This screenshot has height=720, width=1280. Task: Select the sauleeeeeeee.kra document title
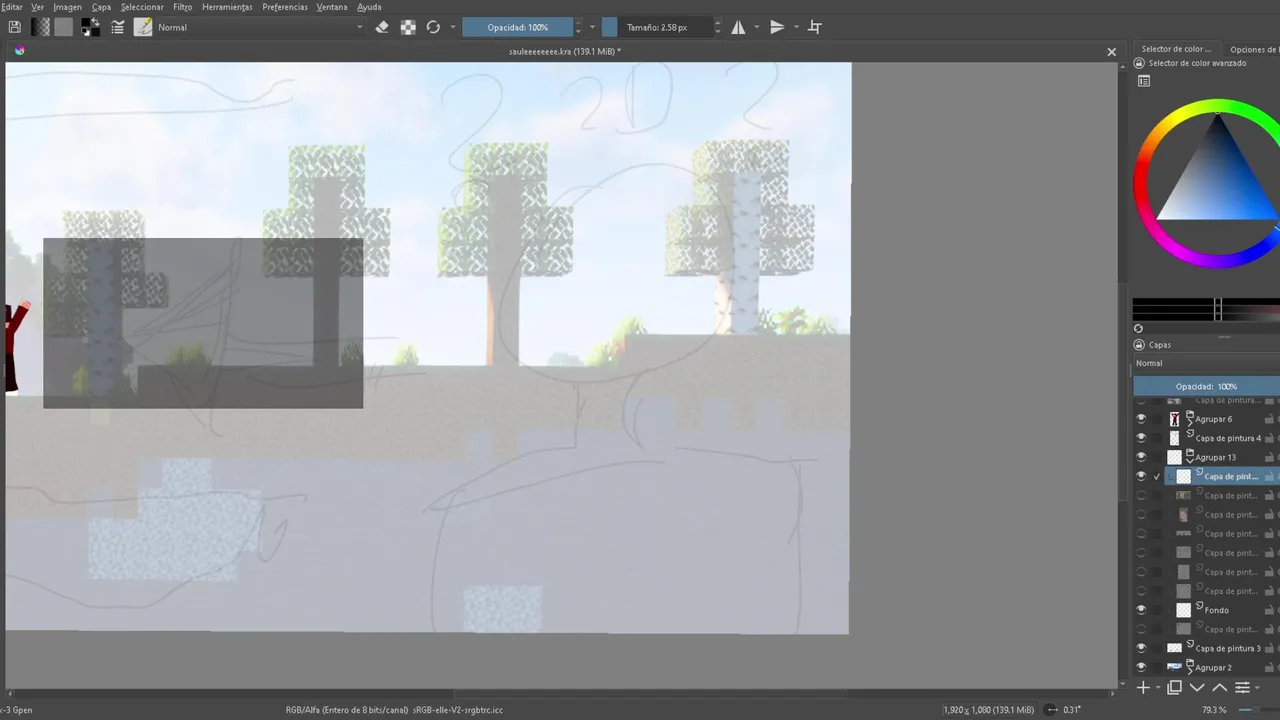(x=564, y=51)
